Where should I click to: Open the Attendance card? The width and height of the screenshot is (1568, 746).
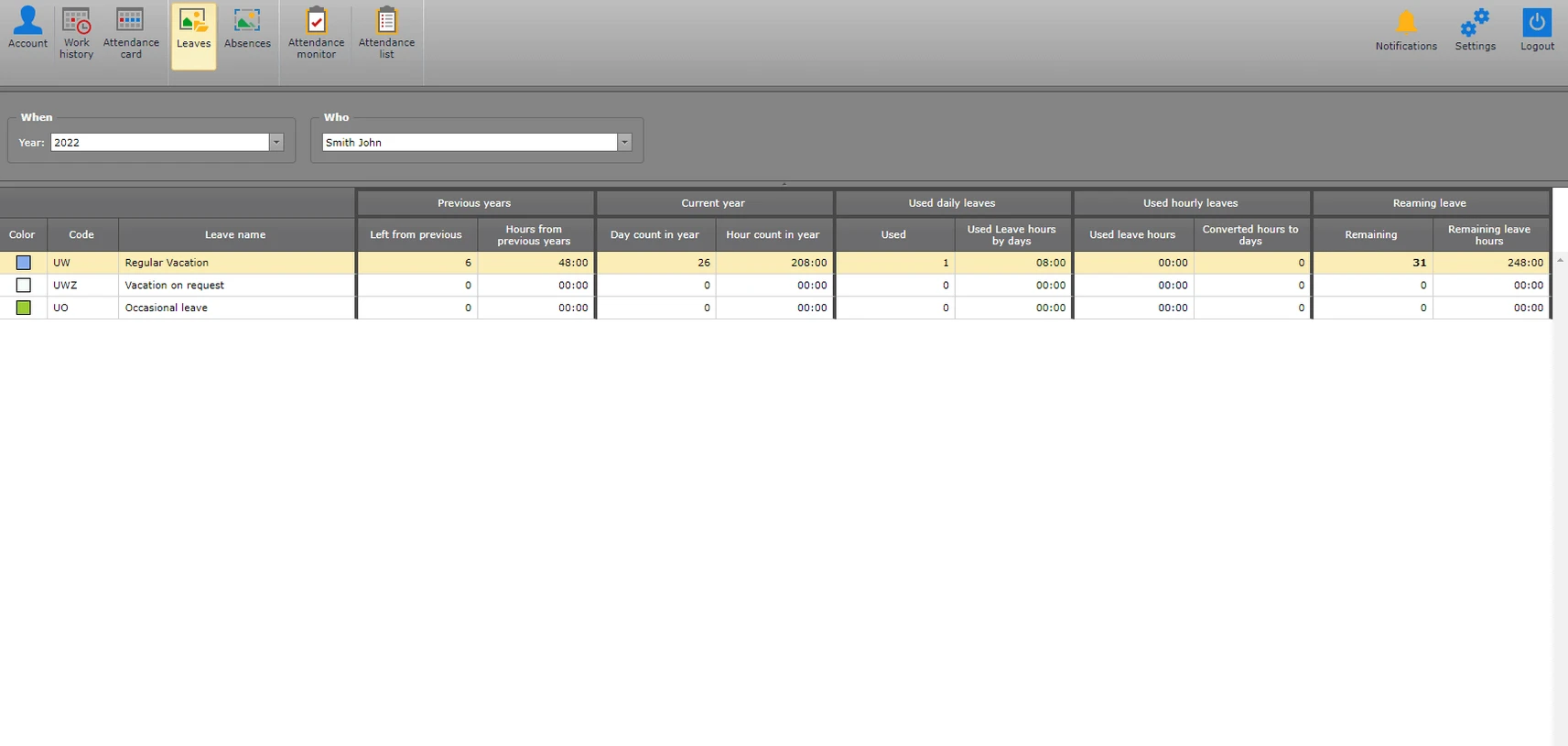click(x=131, y=34)
